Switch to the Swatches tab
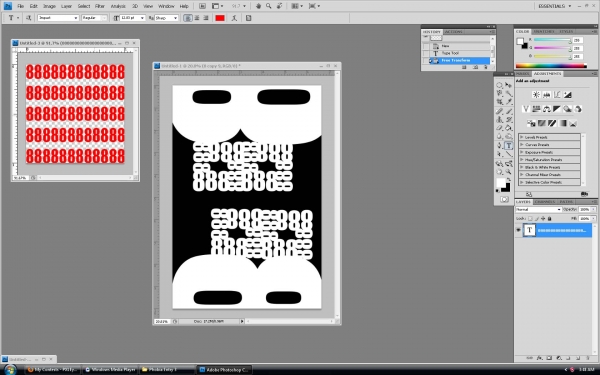Viewport: 600px width, 375px height. (544, 31)
